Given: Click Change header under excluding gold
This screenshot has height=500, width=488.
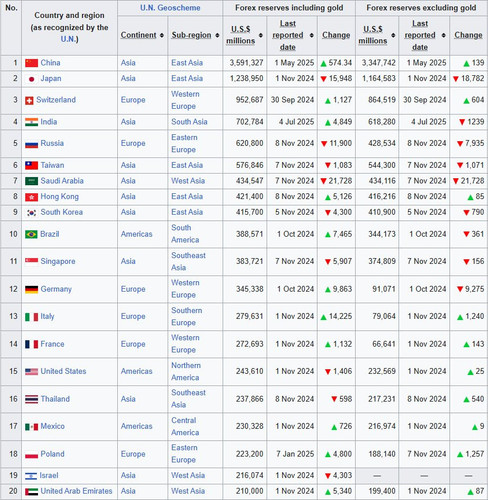Looking at the screenshot, I should point(468,35).
